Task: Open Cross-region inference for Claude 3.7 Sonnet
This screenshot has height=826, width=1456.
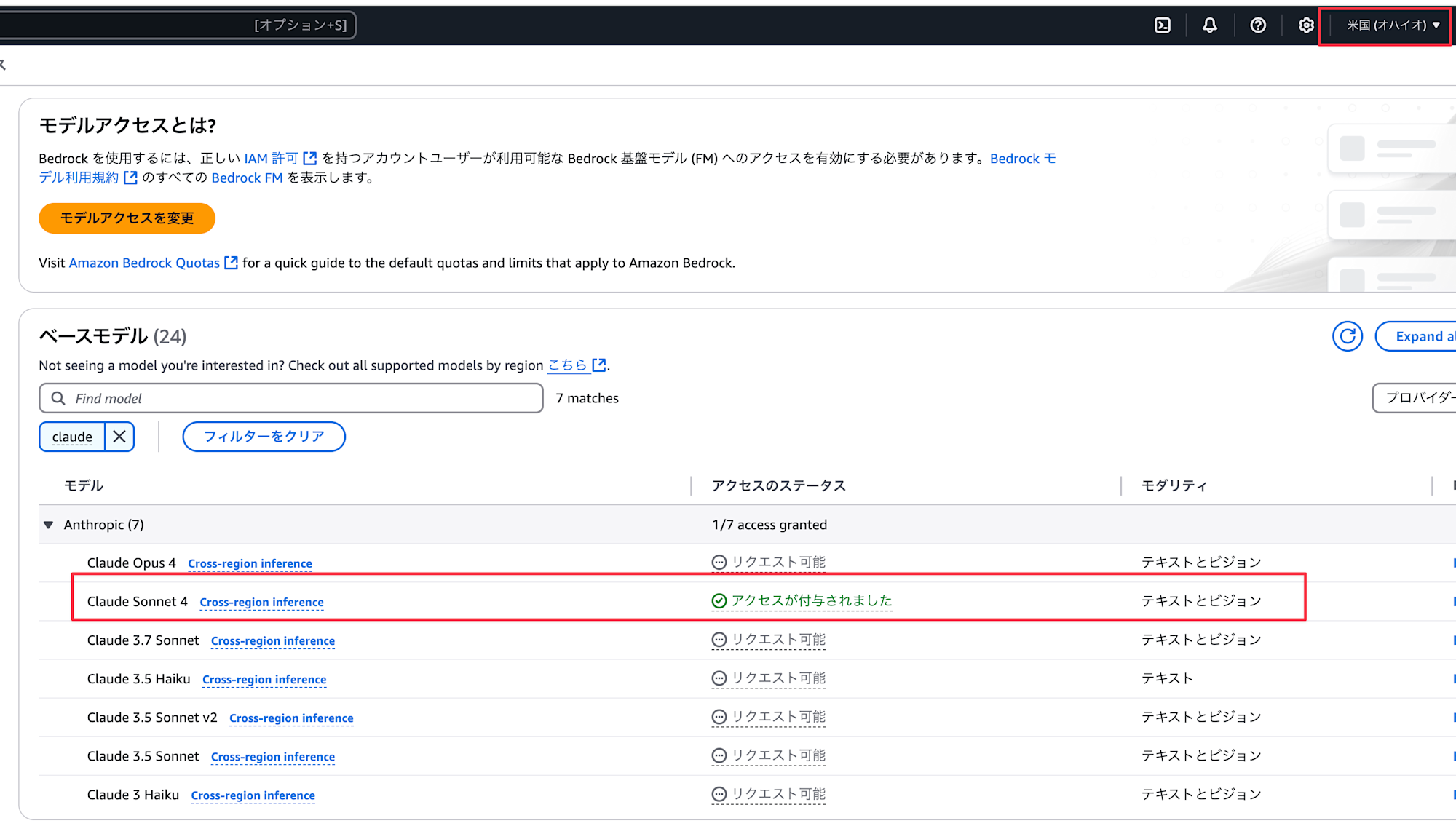Action: point(273,641)
